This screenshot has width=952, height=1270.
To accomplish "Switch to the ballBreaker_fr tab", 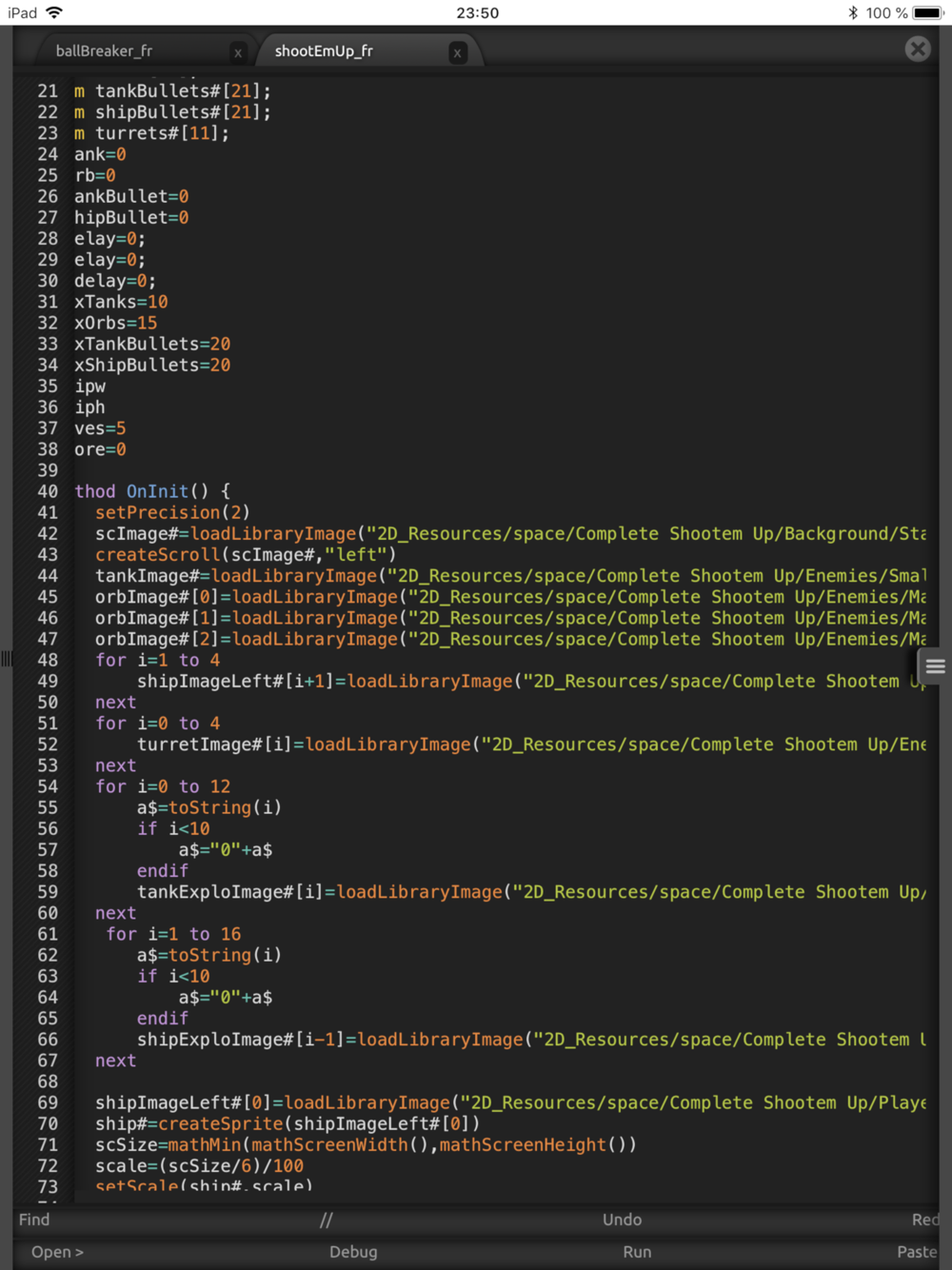I will 105,51.
